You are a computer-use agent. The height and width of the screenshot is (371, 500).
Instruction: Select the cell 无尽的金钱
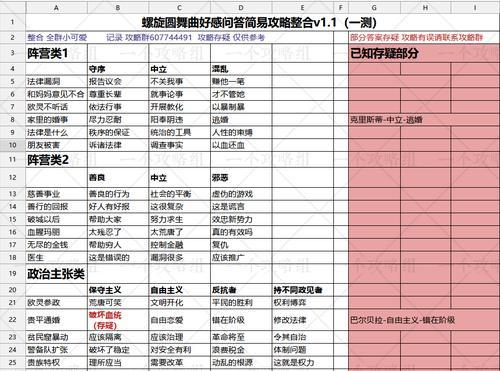pos(56,245)
